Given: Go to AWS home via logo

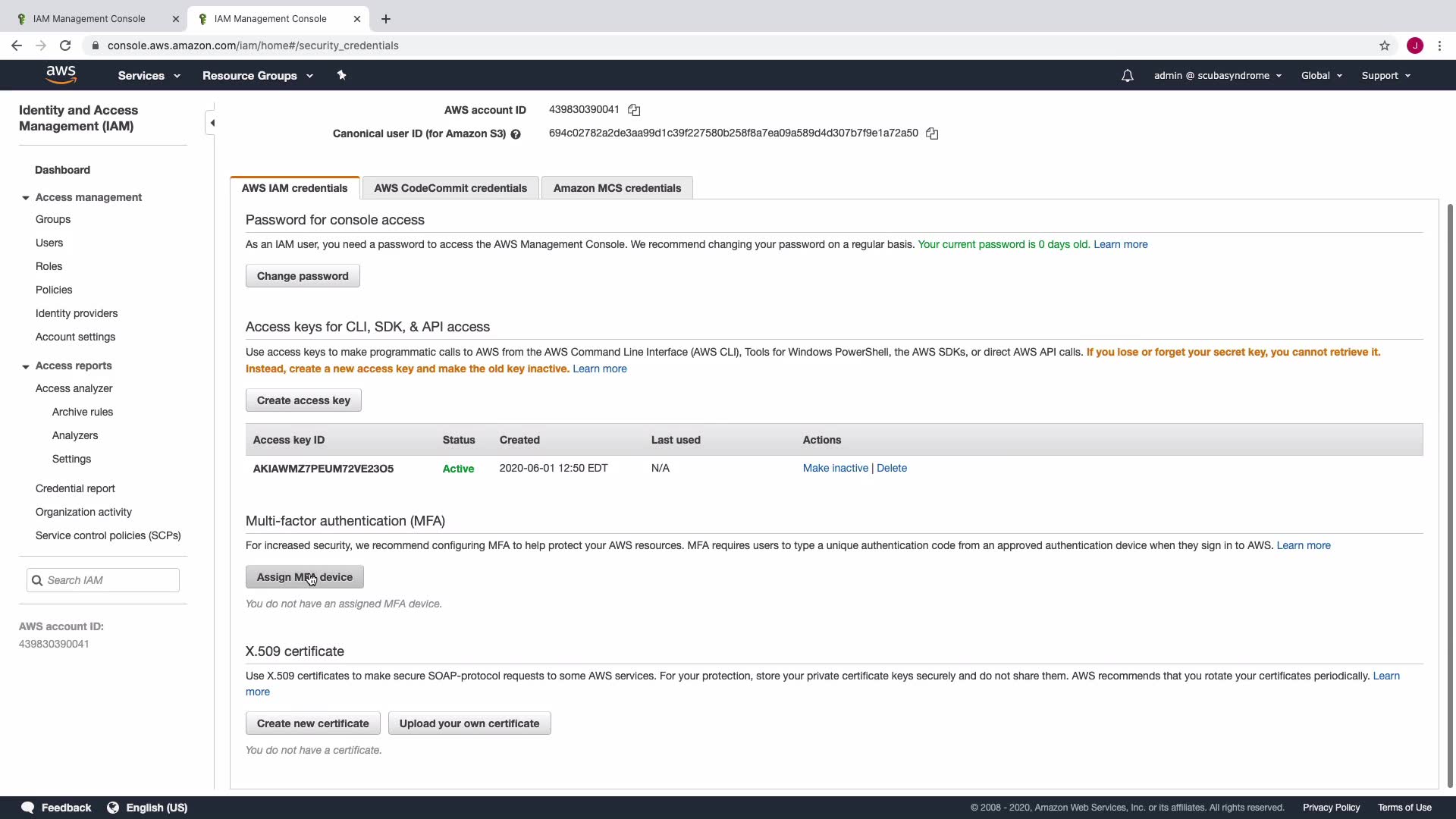Looking at the screenshot, I should (61, 75).
